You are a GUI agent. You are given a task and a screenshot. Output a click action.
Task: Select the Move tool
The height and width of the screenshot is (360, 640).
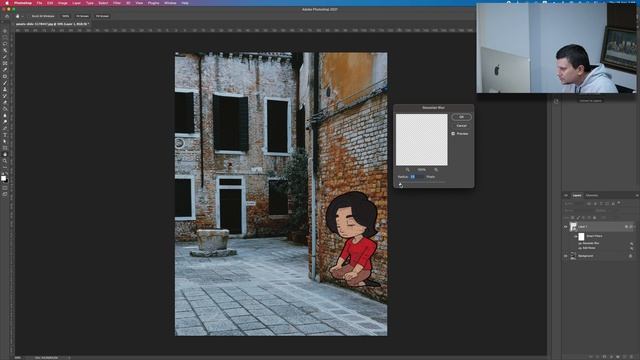(5, 31)
